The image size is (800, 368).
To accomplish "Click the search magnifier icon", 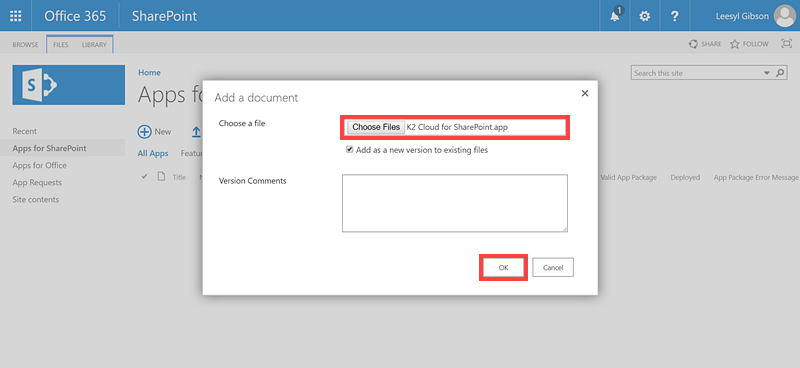I will pos(780,73).
